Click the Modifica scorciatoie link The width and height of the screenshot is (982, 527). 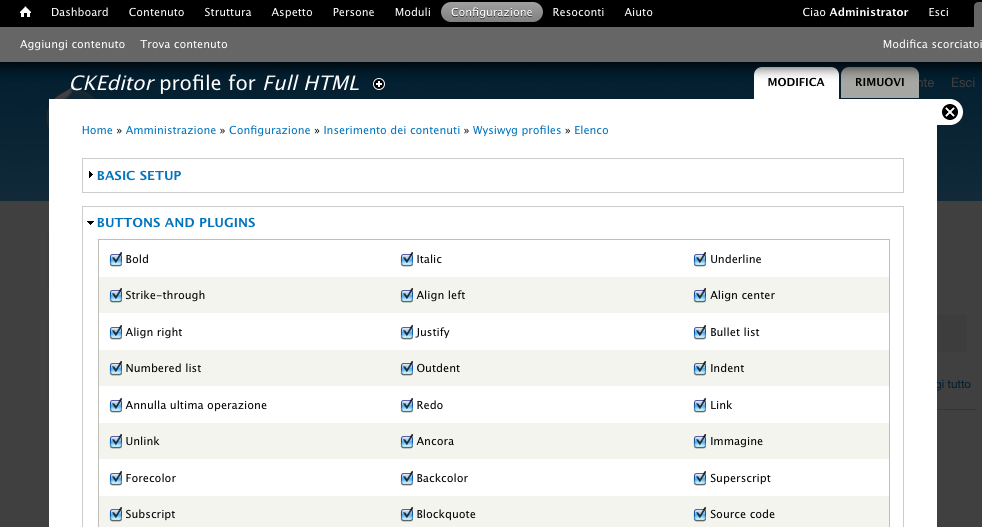[x=932, y=44]
